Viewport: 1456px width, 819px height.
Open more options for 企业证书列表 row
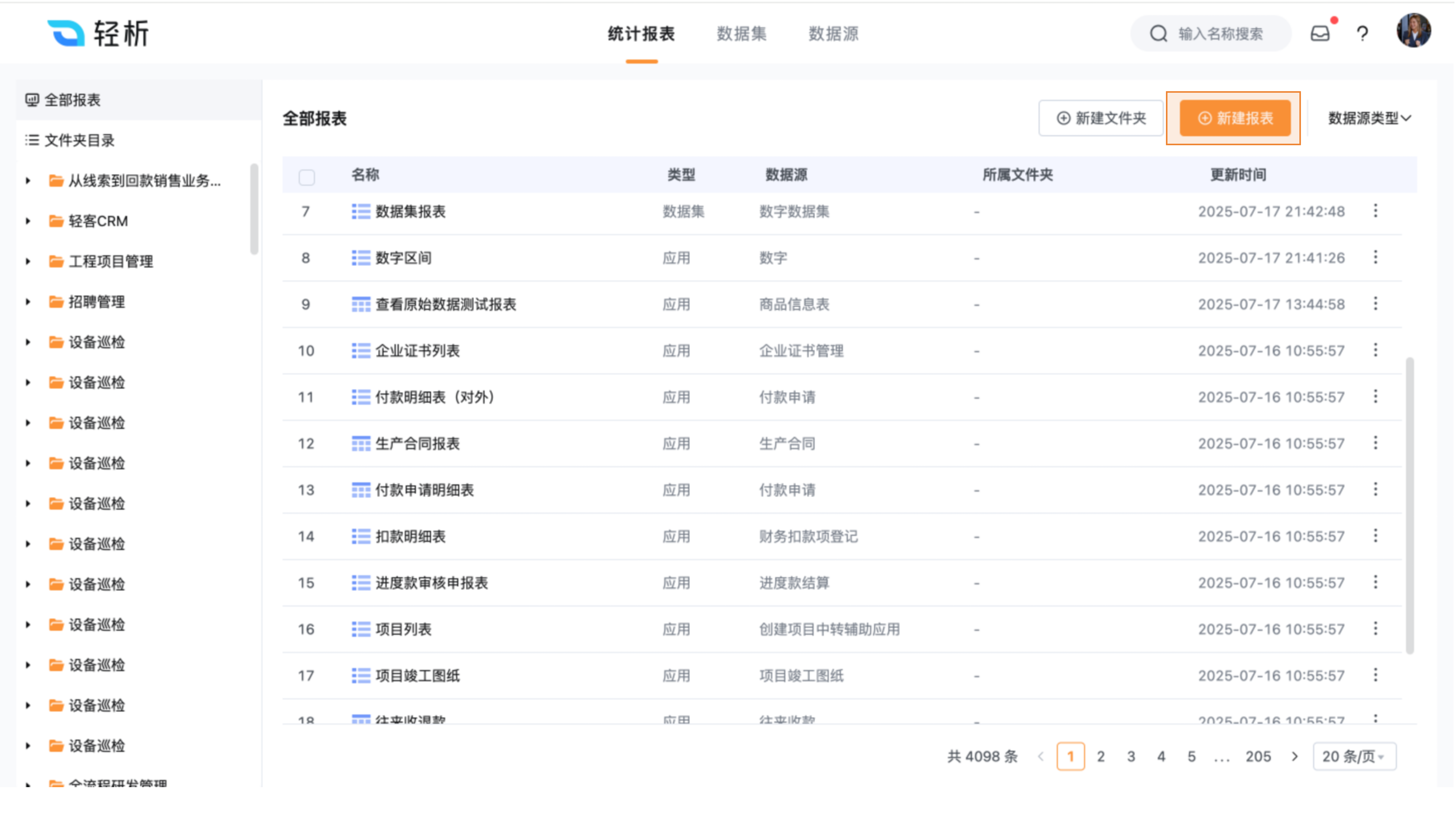[x=1375, y=350]
